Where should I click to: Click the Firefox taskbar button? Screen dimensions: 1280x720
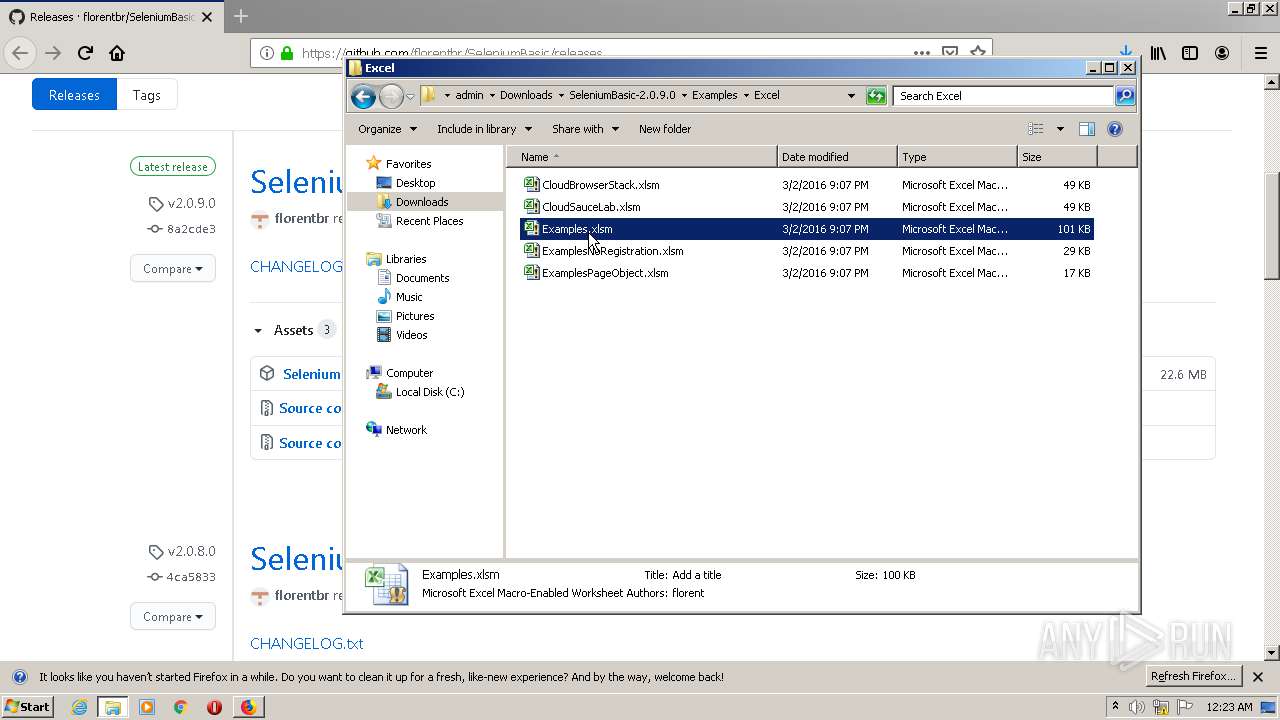coord(248,707)
